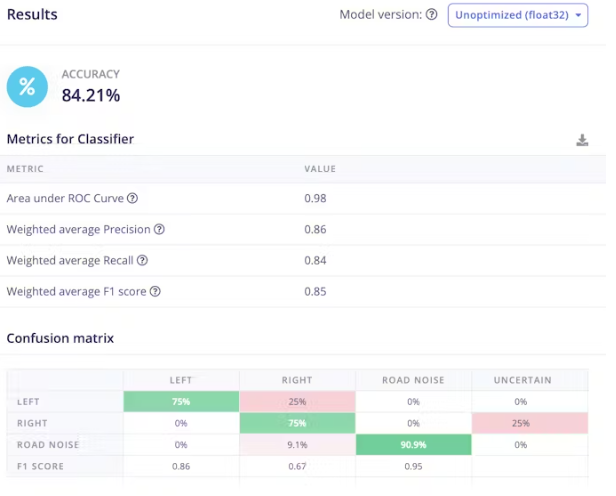Show help for Weighted average Recall

tap(142, 261)
